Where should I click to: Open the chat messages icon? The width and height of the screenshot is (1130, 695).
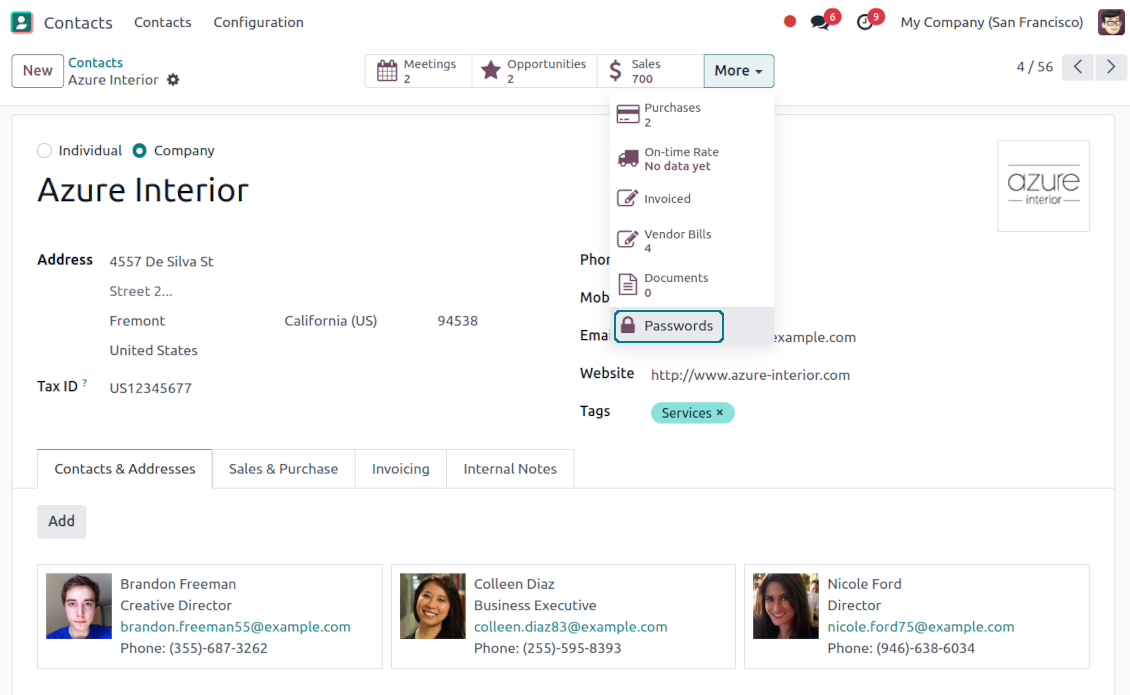tap(821, 22)
